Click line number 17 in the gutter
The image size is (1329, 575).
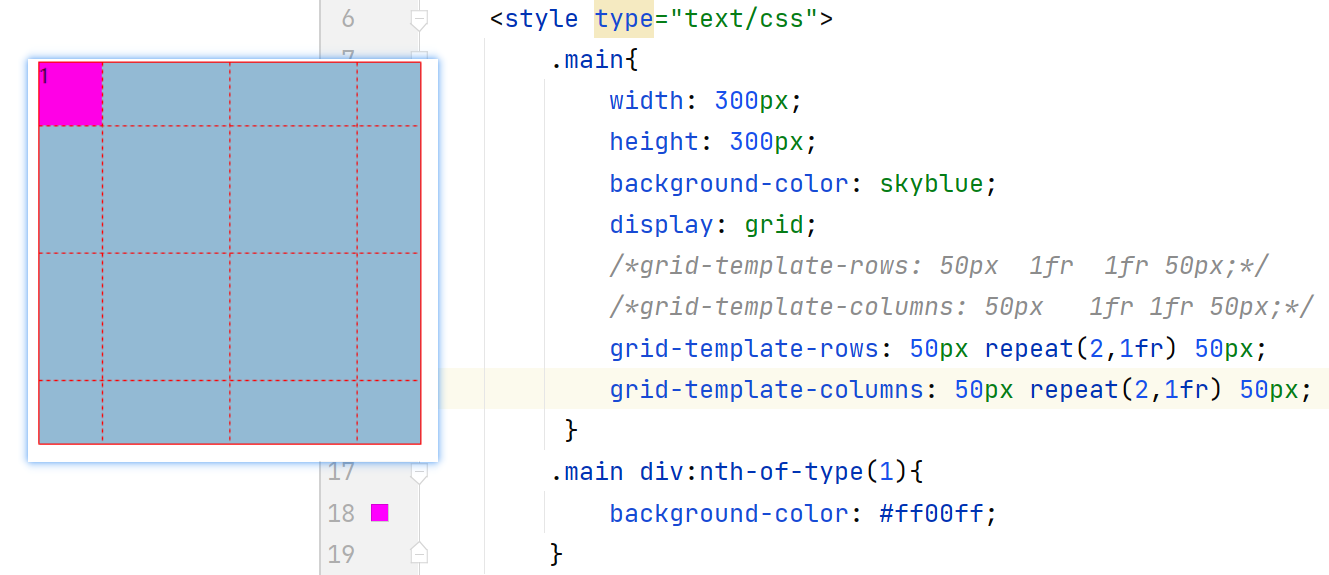pos(341,472)
